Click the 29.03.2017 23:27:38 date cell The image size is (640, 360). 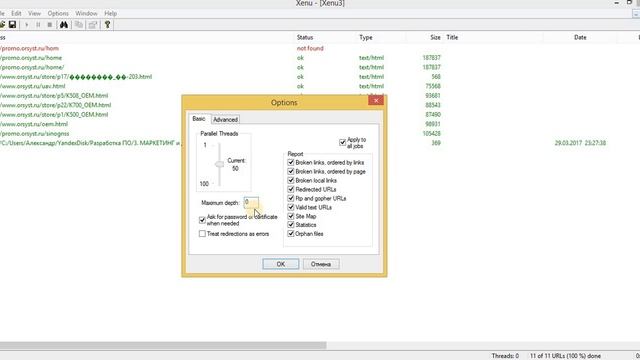580,143
